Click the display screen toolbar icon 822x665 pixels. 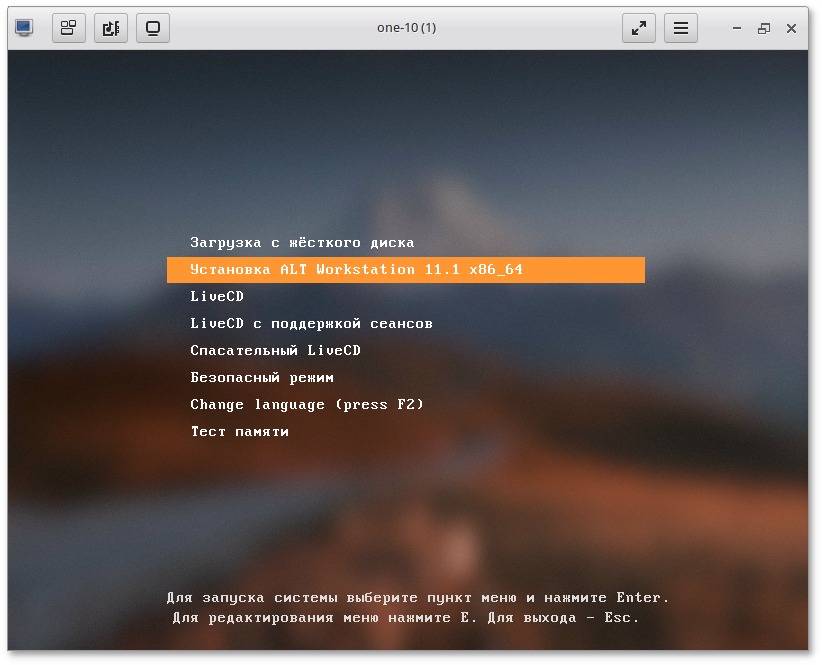coord(153,28)
